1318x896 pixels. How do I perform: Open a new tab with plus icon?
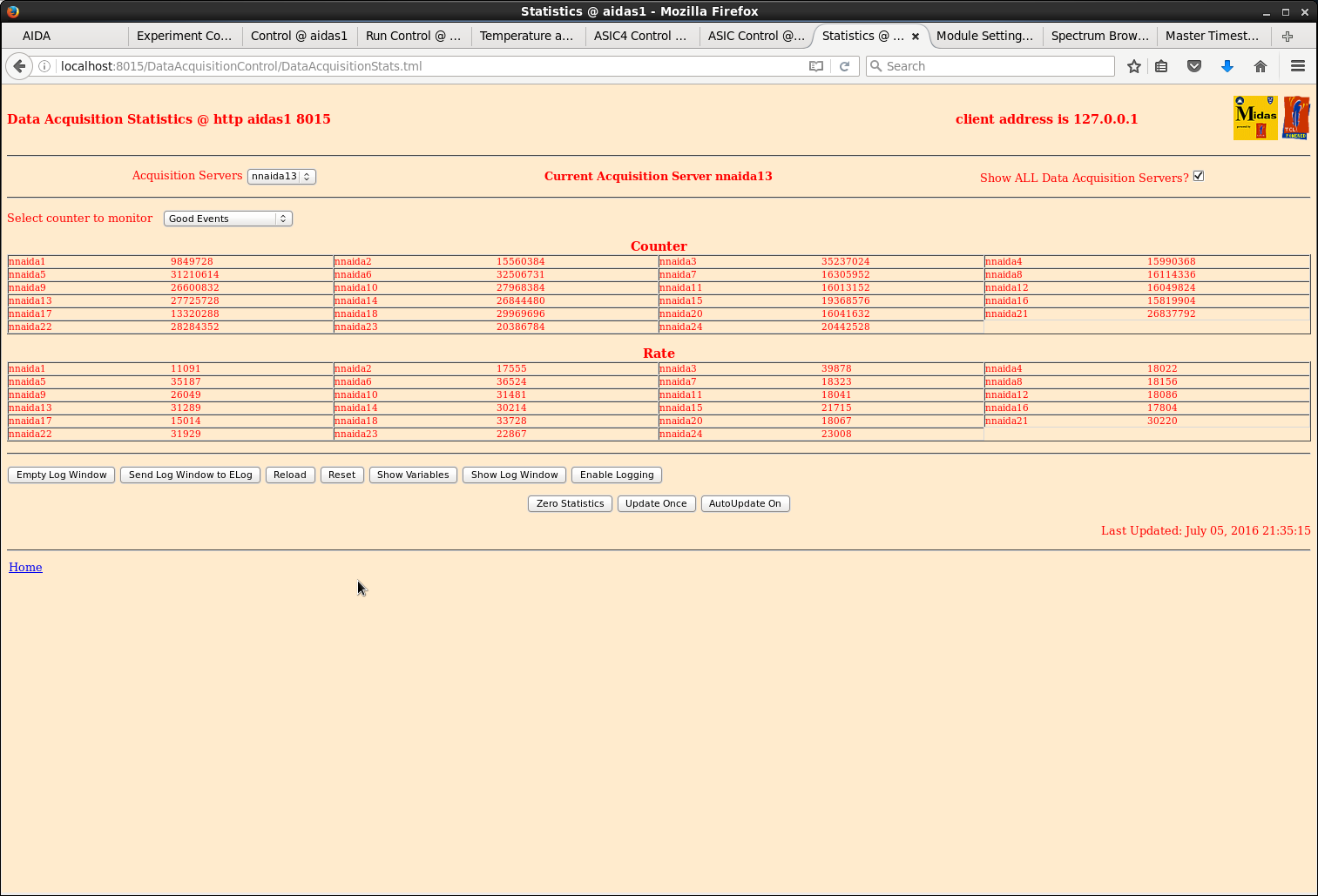click(1288, 36)
